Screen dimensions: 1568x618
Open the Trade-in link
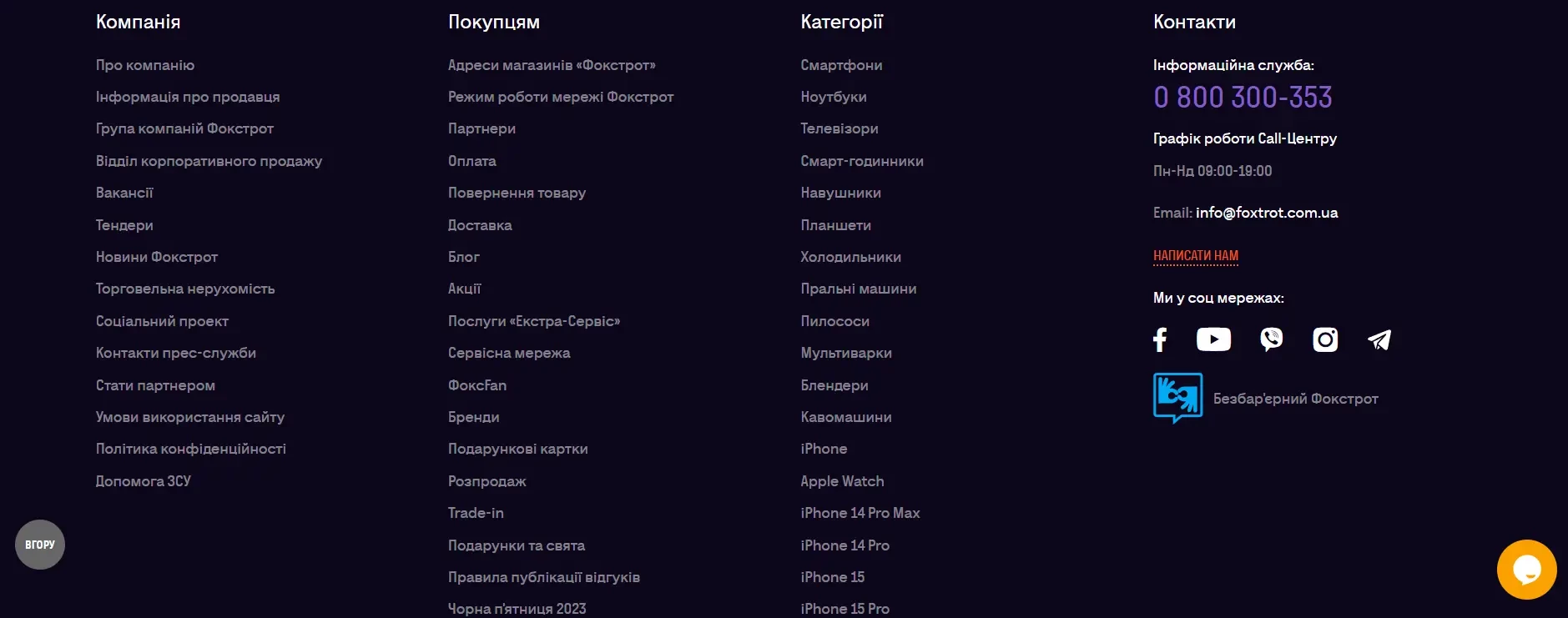(476, 513)
